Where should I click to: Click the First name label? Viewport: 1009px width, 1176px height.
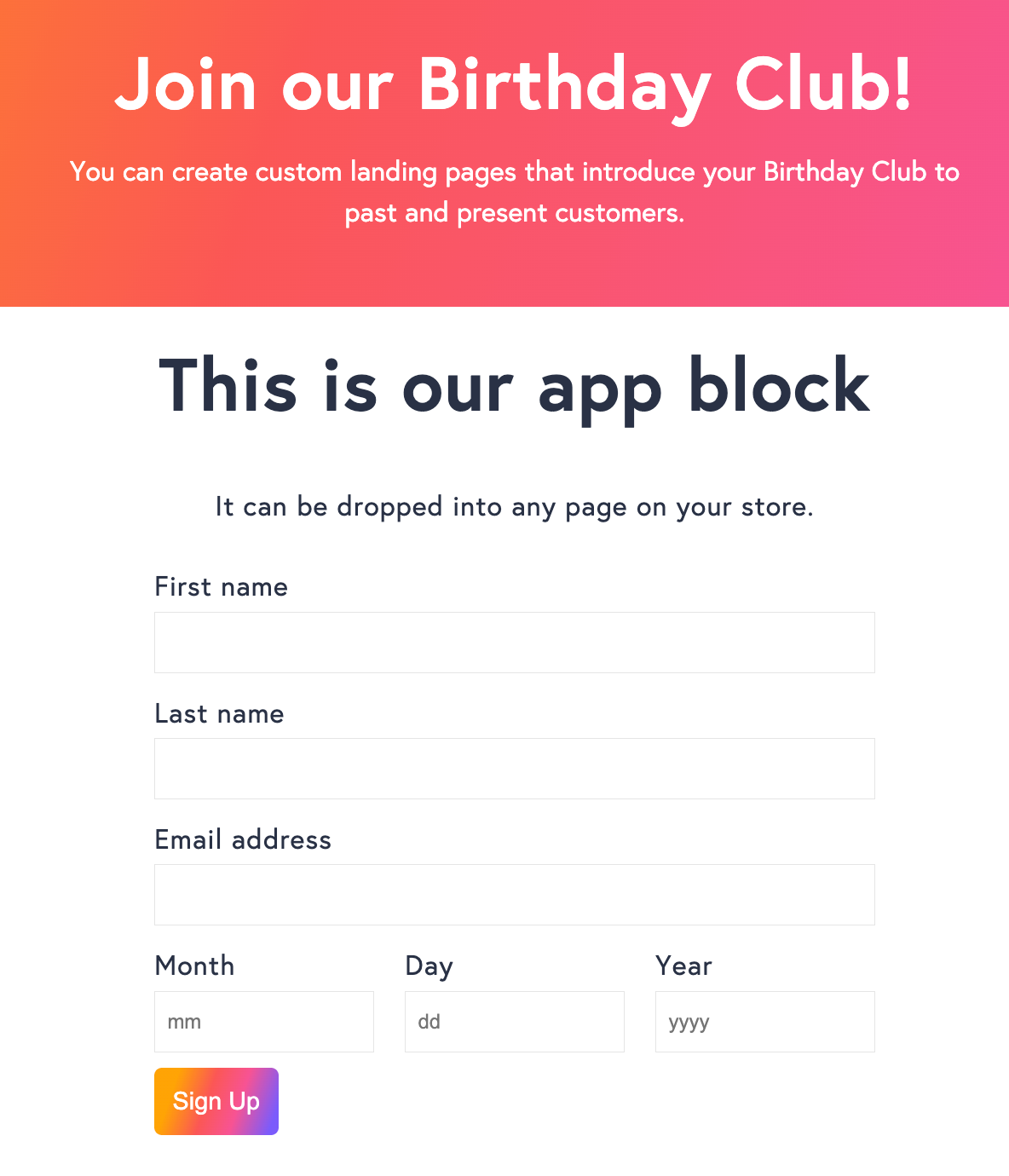[x=221, y=587]
